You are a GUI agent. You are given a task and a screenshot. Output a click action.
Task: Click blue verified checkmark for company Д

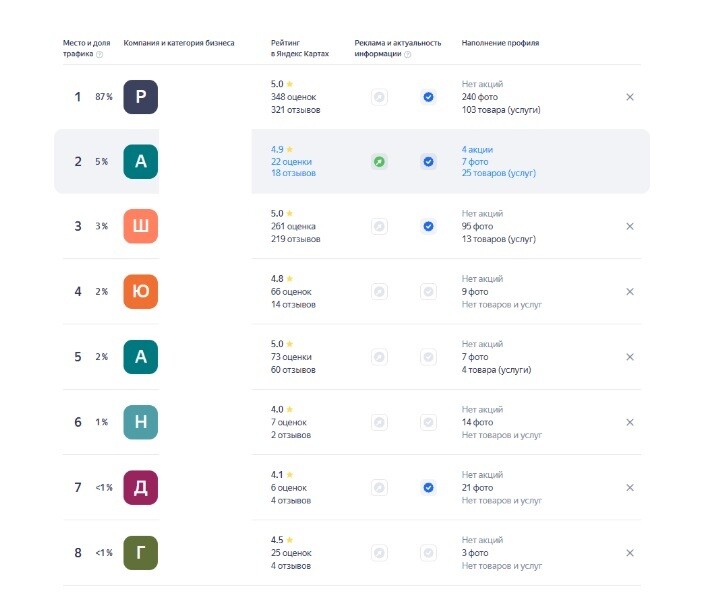click(428, 488)
